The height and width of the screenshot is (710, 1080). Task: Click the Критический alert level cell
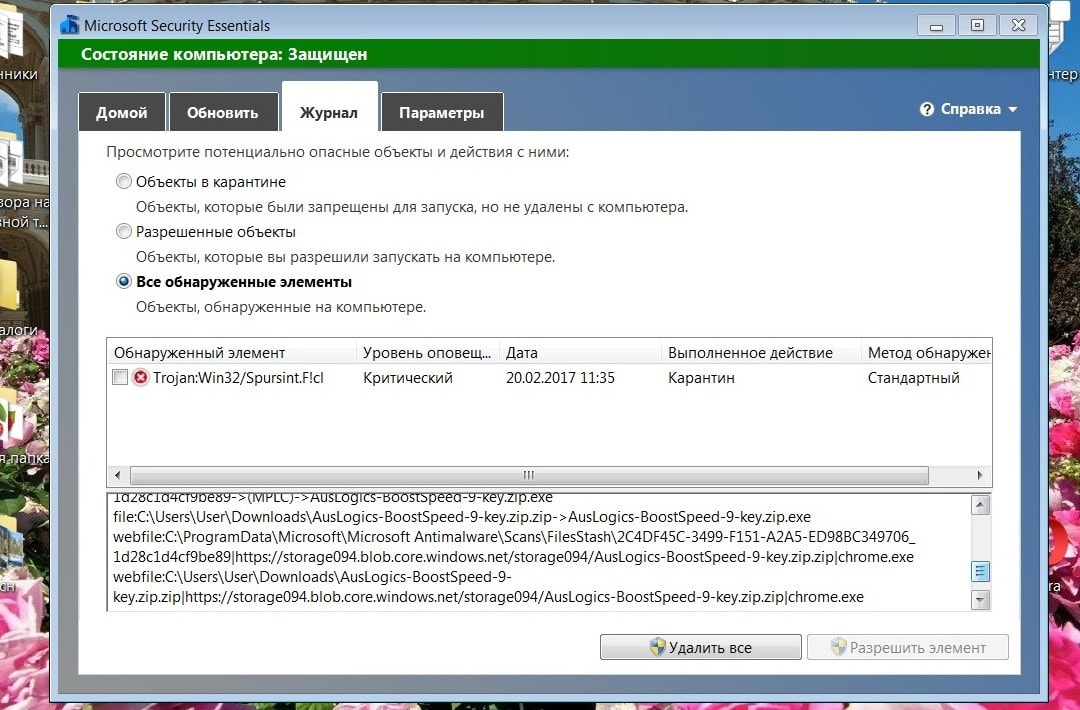coord(408,377)
